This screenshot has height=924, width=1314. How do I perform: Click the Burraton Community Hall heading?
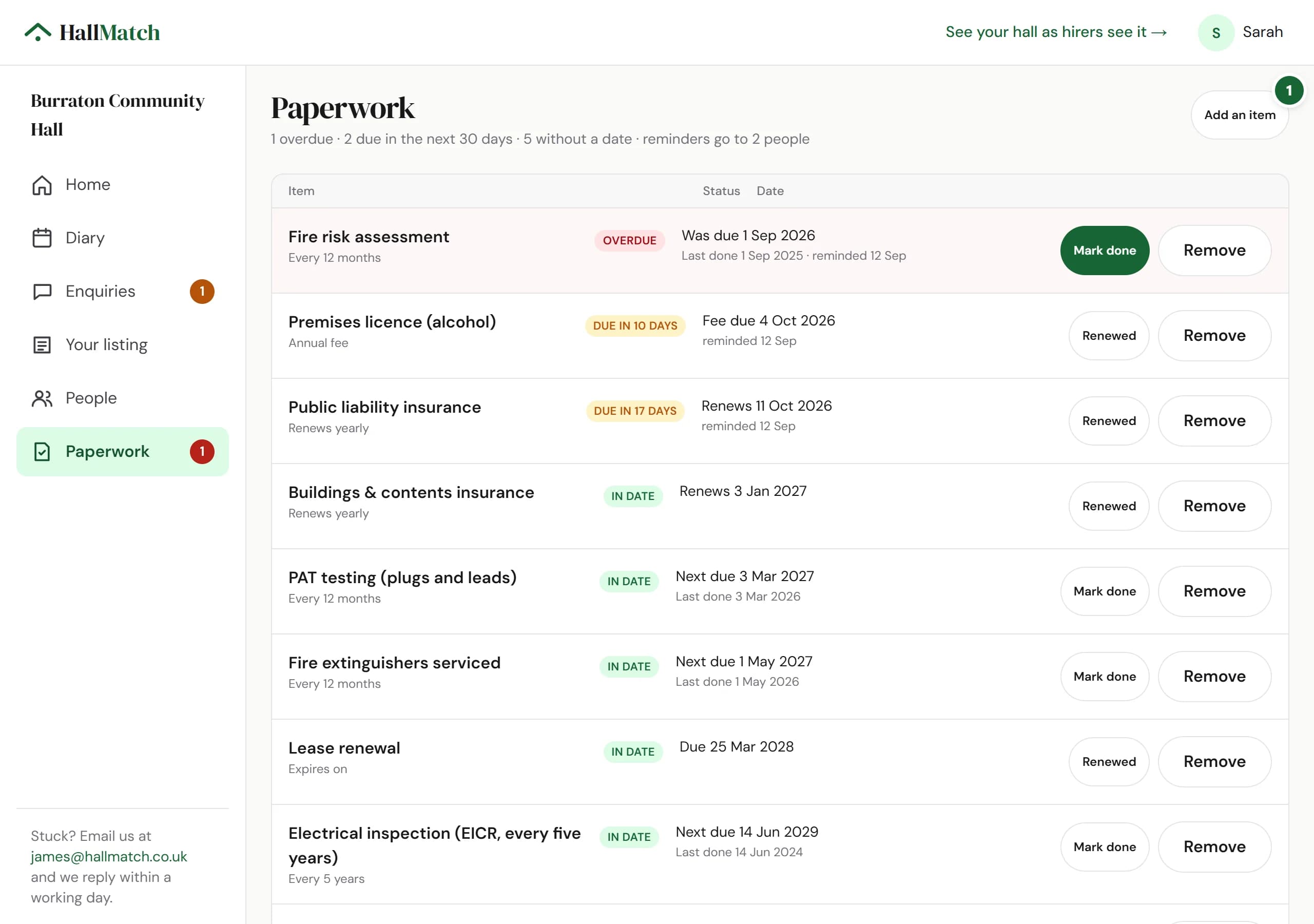point(118,115)
